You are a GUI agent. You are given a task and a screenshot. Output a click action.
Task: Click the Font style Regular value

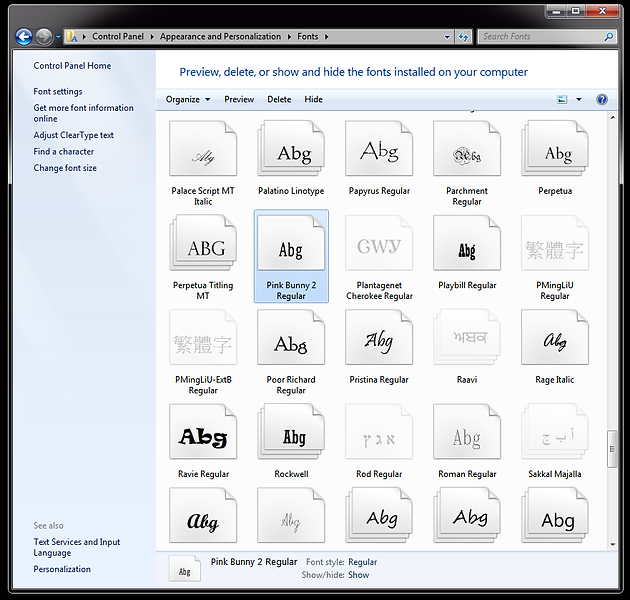(x=362, y=562)
